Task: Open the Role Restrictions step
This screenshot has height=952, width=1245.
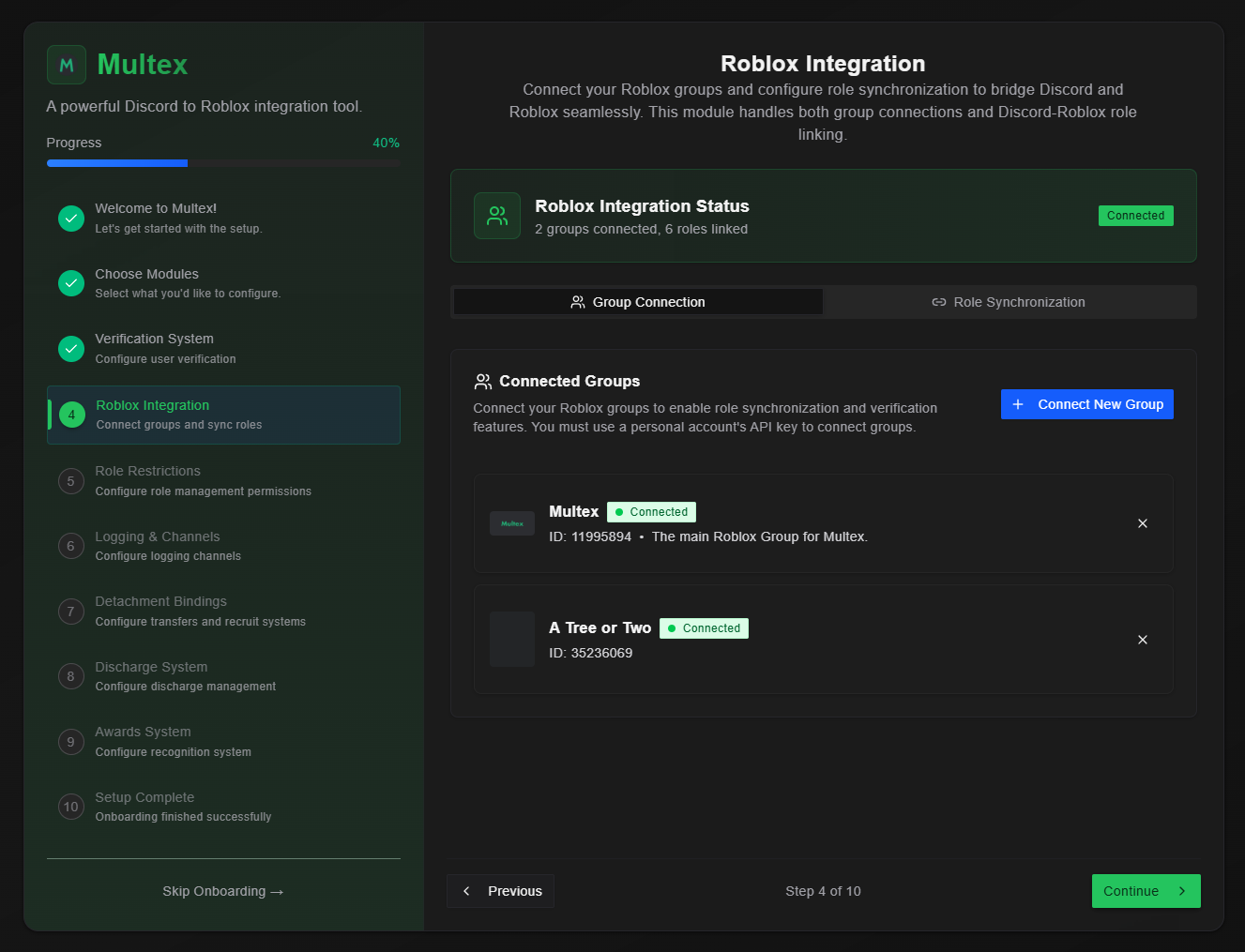Action: pyautogui.click(x=223, y=481)
